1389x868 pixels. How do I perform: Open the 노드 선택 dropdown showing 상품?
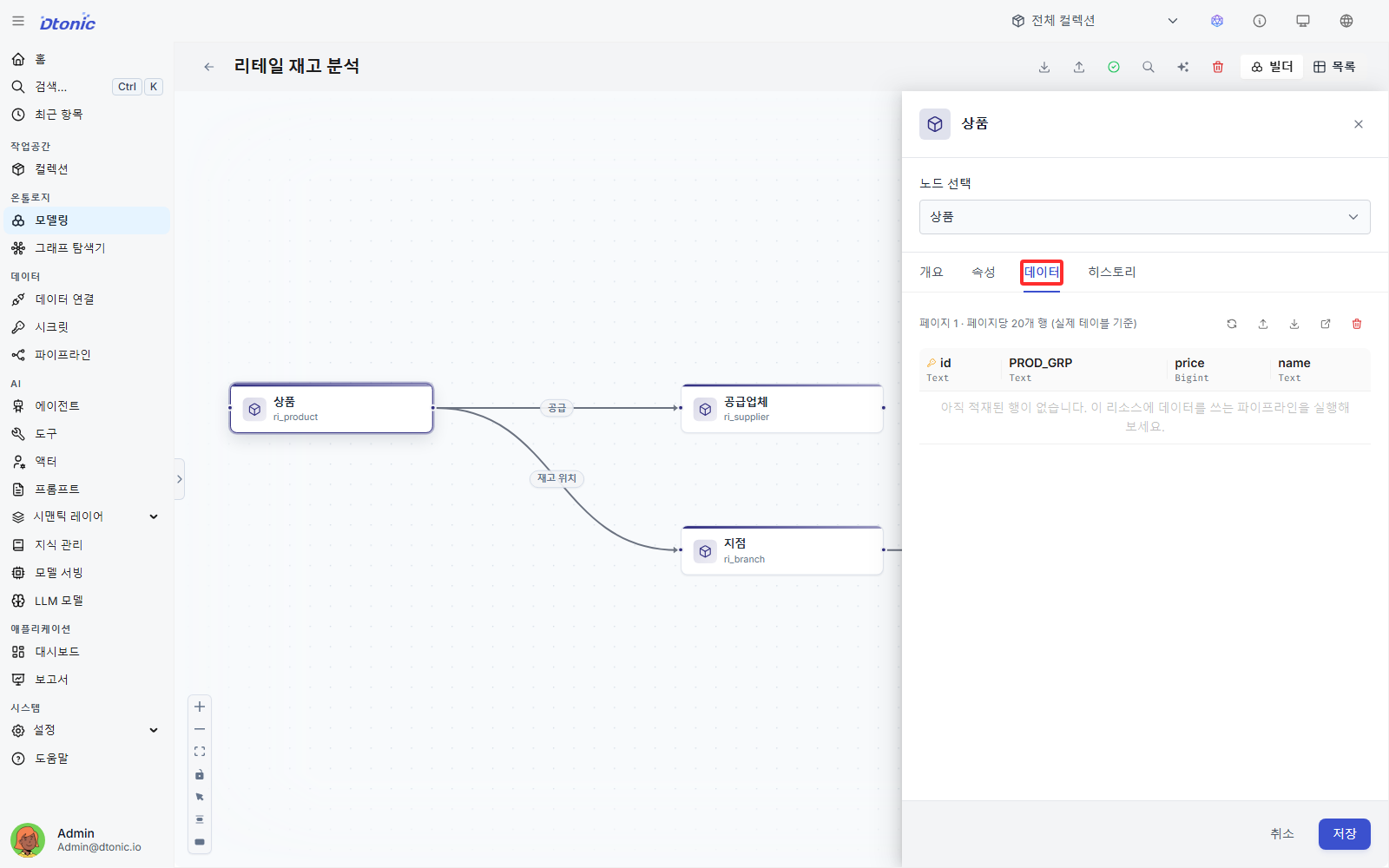(x=1145, y=217)
